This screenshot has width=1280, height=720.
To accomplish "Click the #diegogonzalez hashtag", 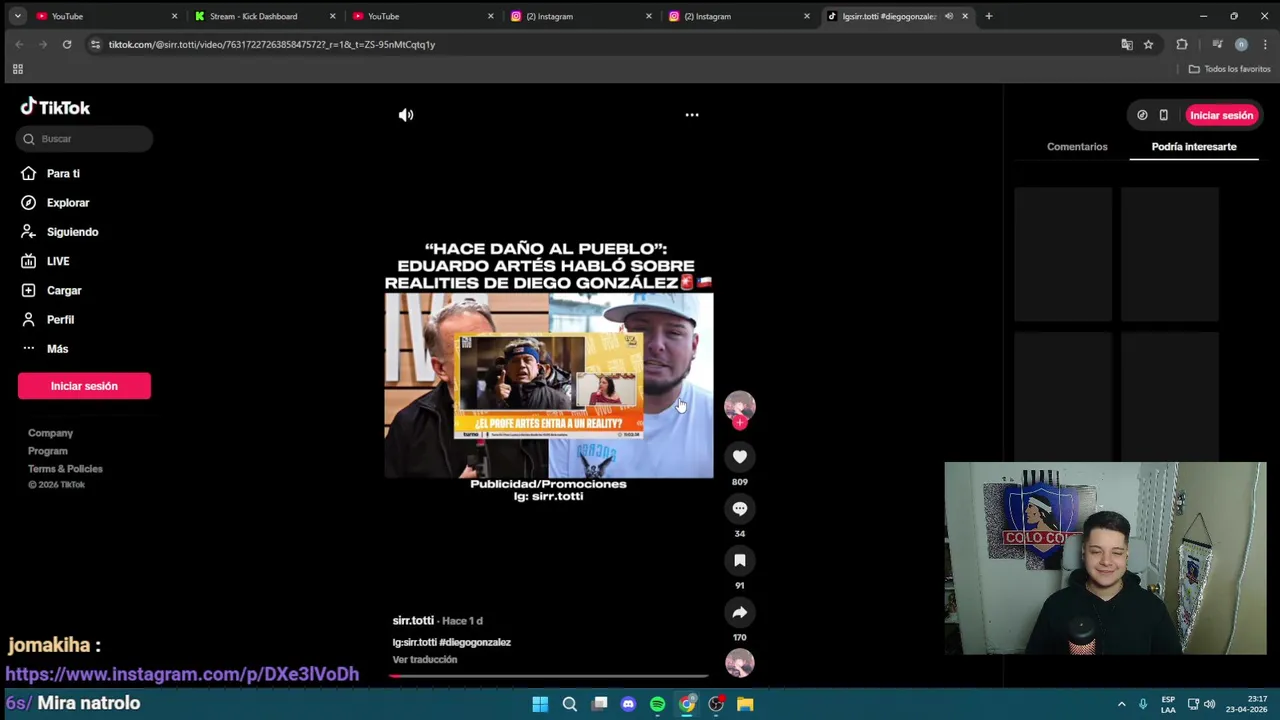I will (475, 643).
